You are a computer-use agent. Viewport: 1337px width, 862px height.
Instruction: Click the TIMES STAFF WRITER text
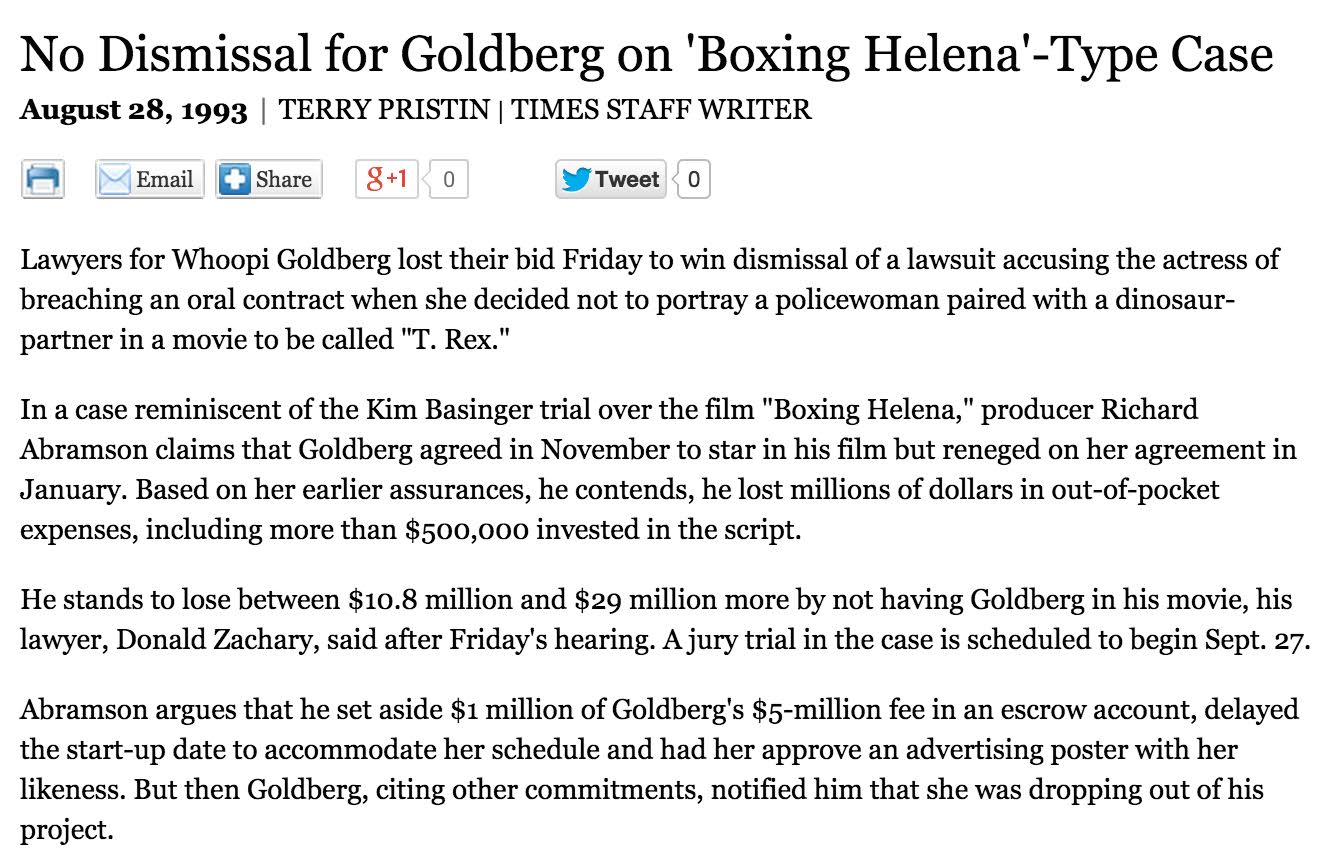click(662, 109)
